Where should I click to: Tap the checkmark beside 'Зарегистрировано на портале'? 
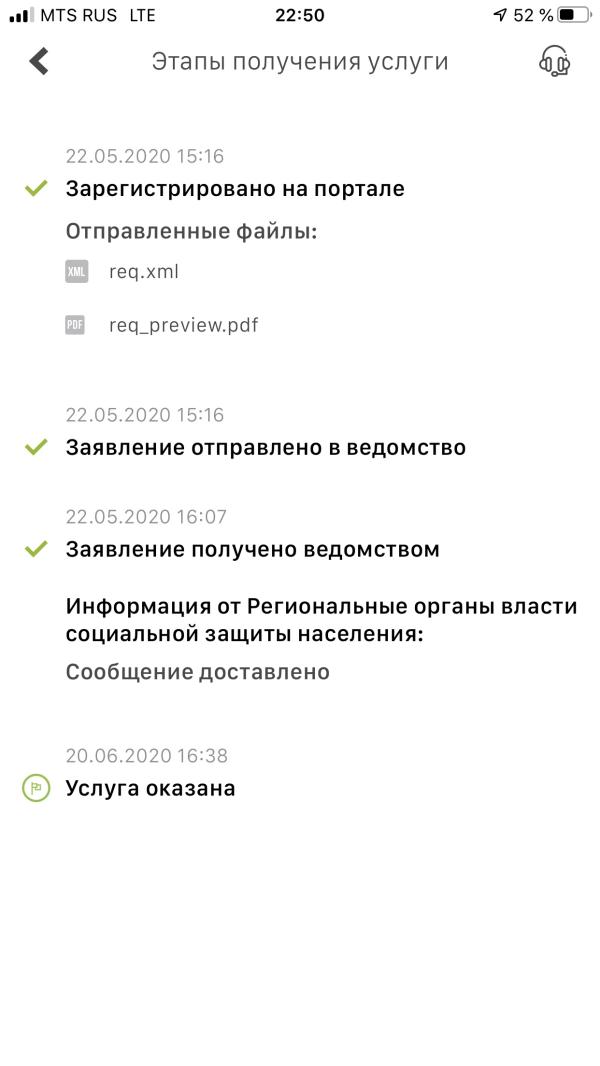[x=37, y=188]
